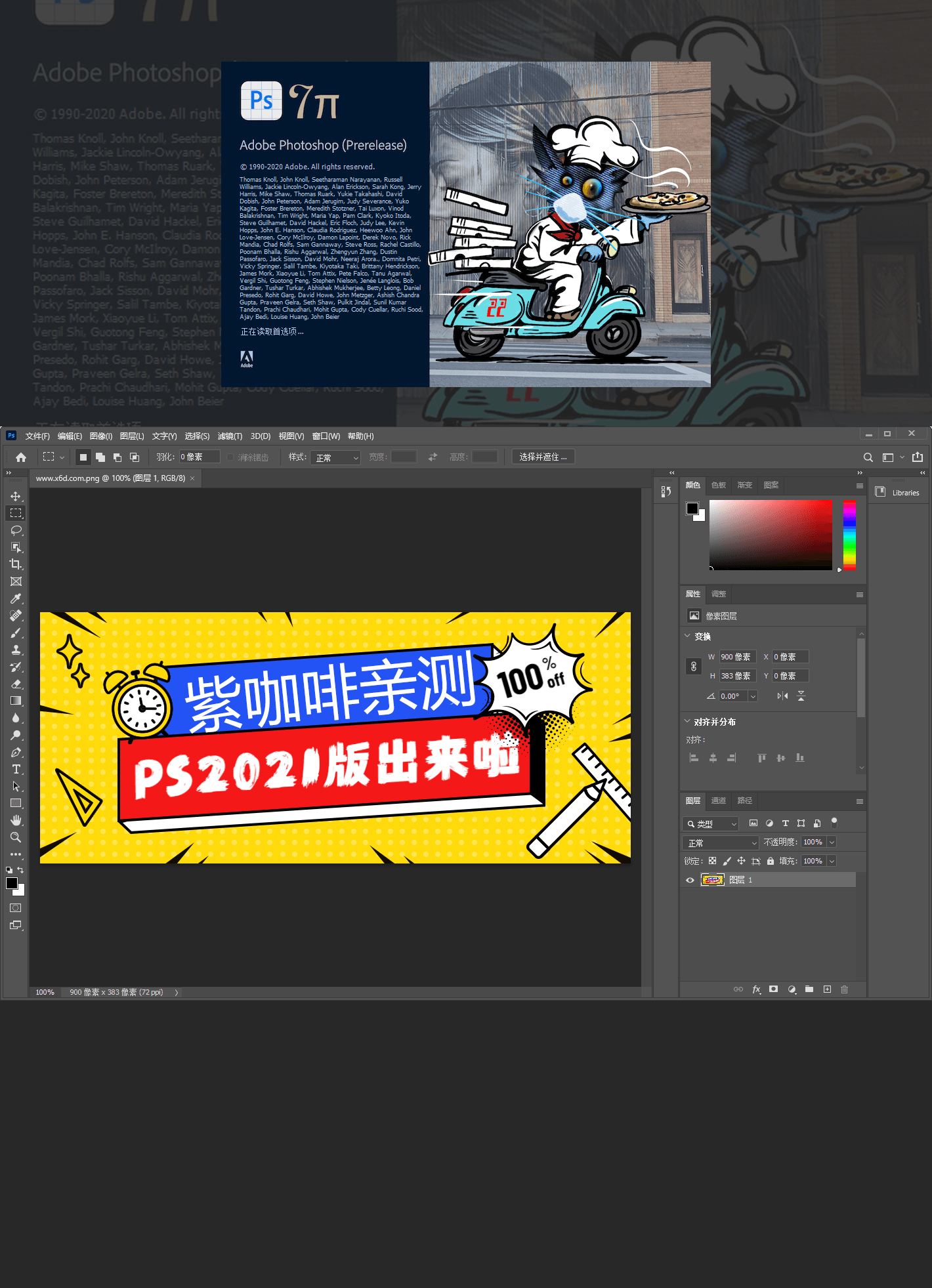Toggle layer filtering switch on/off
This screenshot has width=932, height=1288.
pos(834,822)
